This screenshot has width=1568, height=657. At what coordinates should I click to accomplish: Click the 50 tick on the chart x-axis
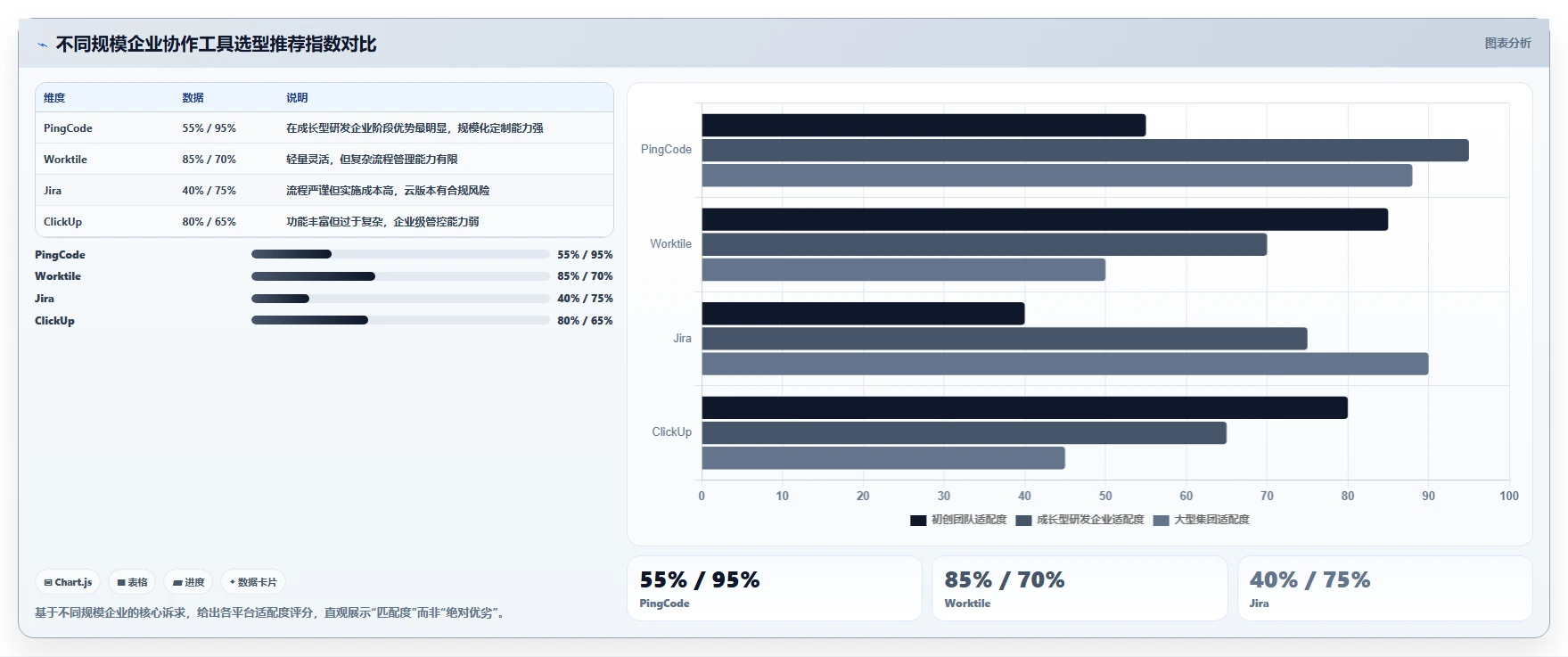[x=1105, y=497]
